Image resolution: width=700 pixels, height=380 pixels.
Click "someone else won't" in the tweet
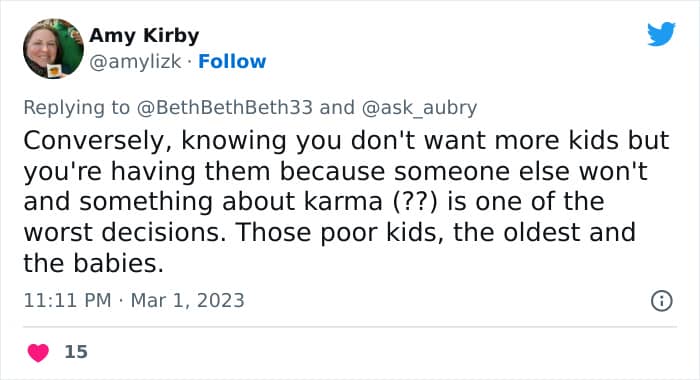pos(520,171)
